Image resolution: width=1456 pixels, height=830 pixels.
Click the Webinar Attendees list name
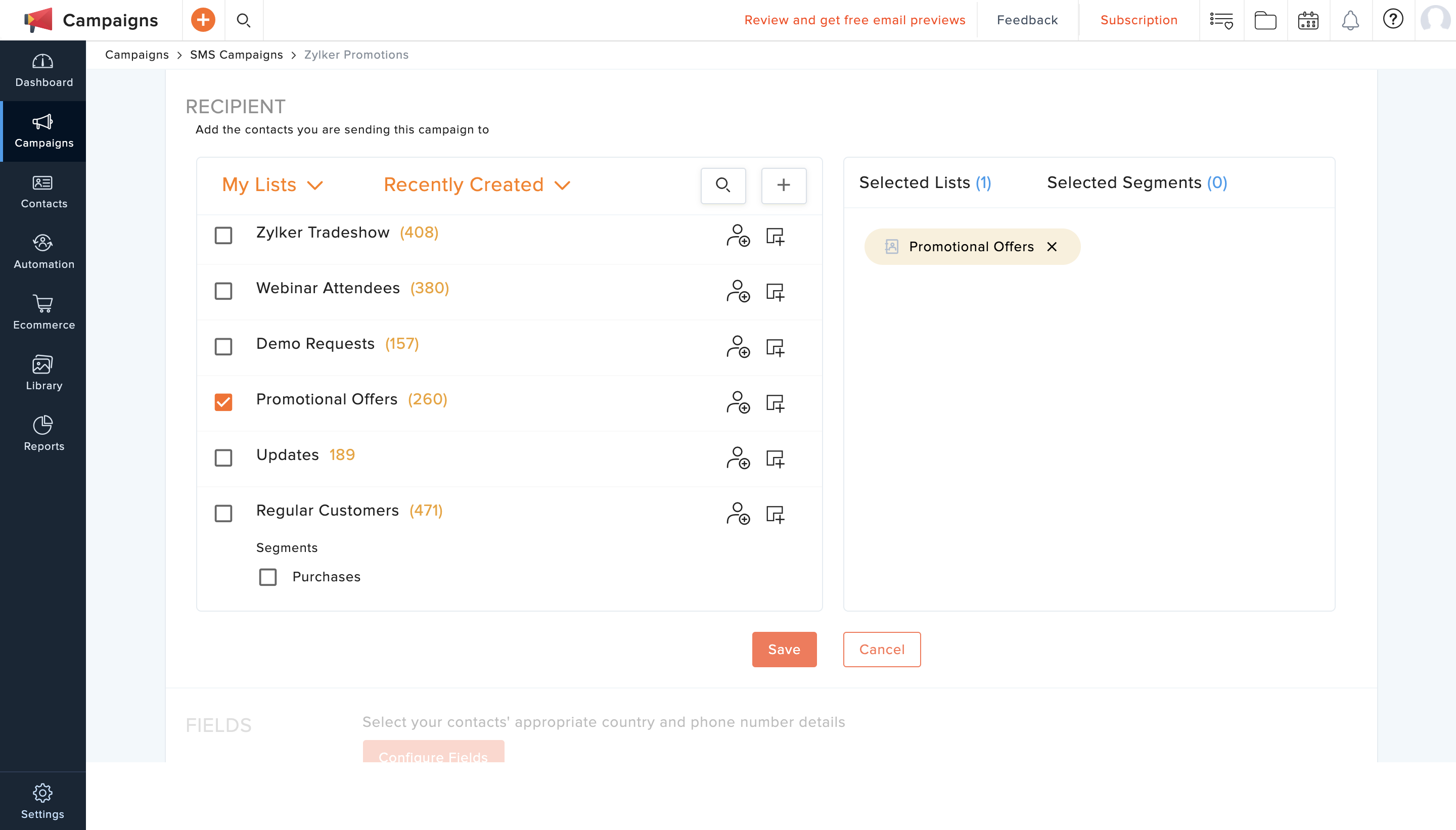[328, 288]
